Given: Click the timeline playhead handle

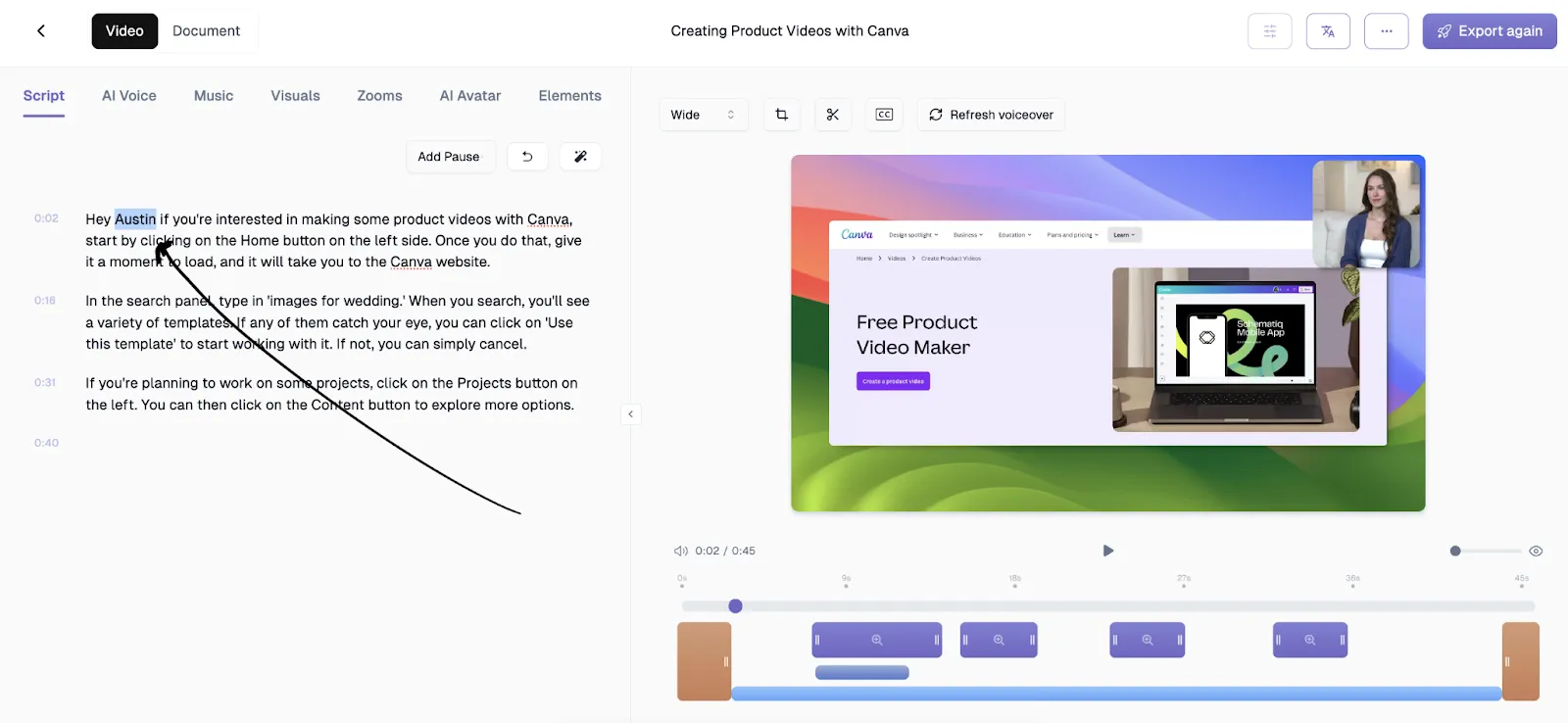Looking at the screenshot, I should [x=736, y=606].
